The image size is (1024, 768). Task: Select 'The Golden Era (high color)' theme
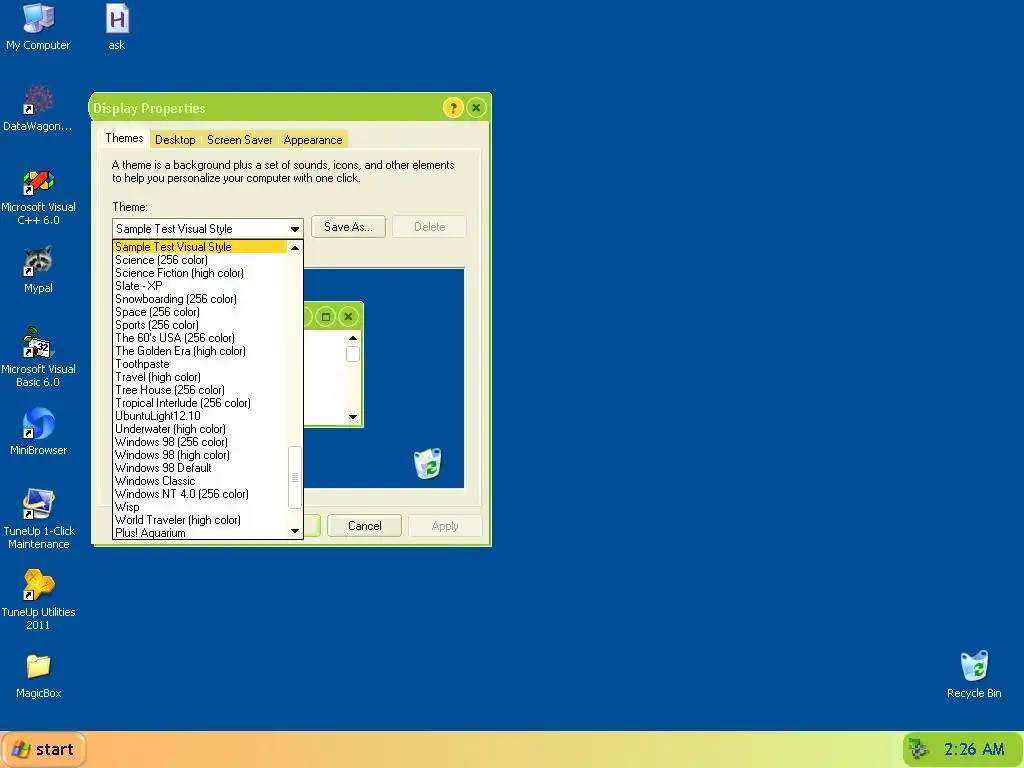pos(200,351)
